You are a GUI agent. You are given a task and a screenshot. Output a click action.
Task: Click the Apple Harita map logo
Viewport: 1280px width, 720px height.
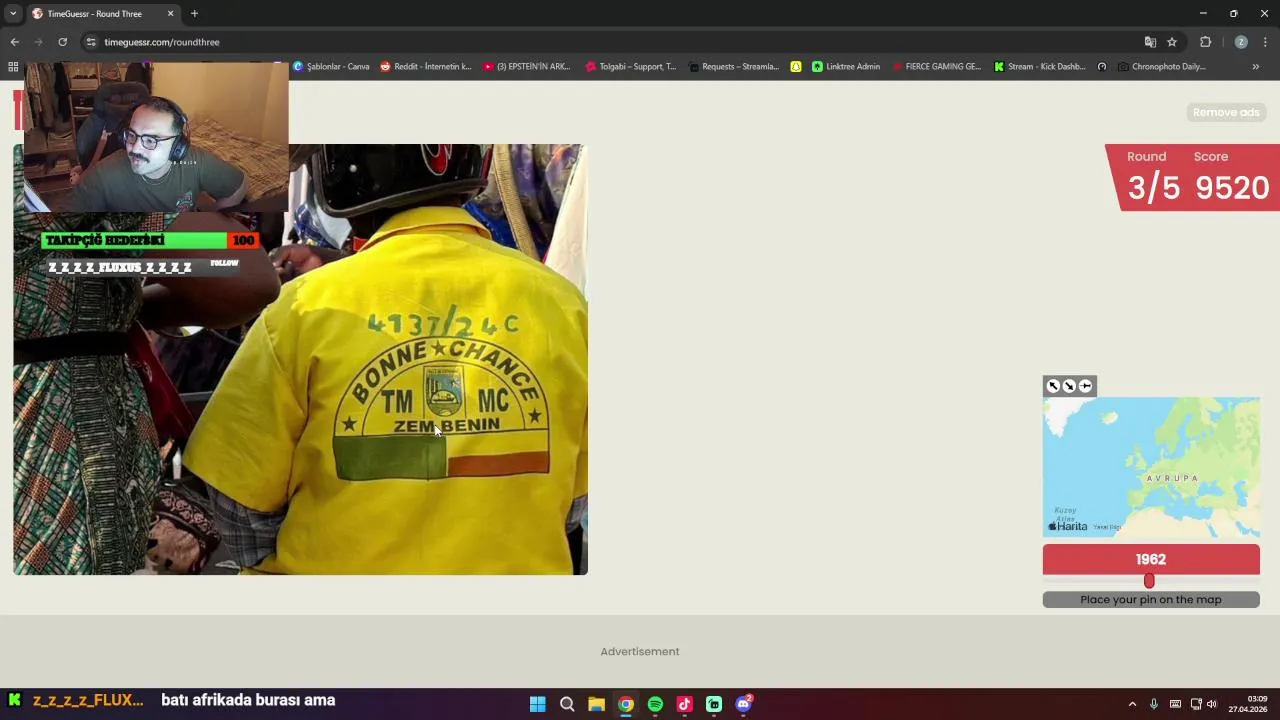pos(1068,526)
